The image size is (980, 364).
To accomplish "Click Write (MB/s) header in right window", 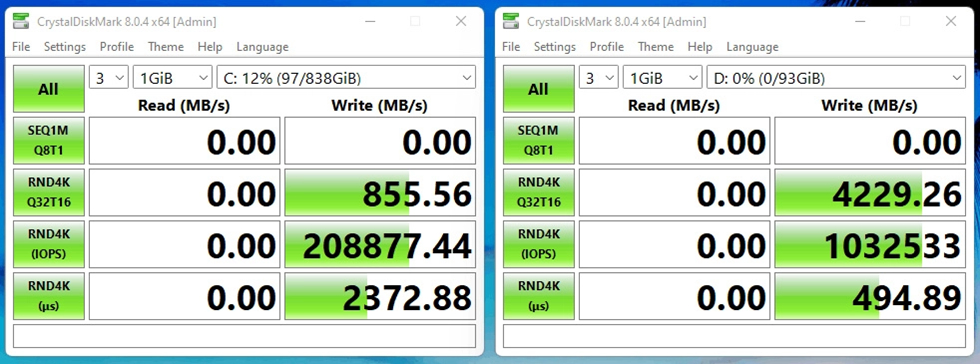I will (x=869, y=106).
